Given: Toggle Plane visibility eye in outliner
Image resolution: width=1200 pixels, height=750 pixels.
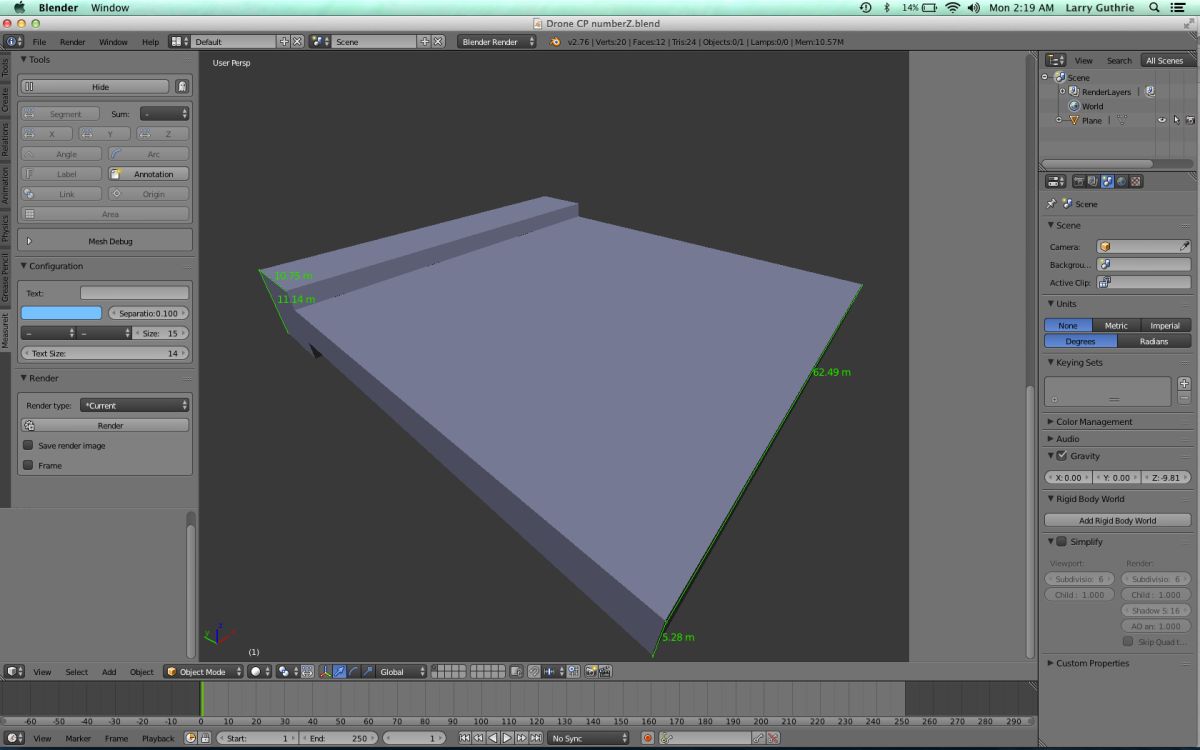Looking at the screenshot, I should click(x=1162, y=120).
